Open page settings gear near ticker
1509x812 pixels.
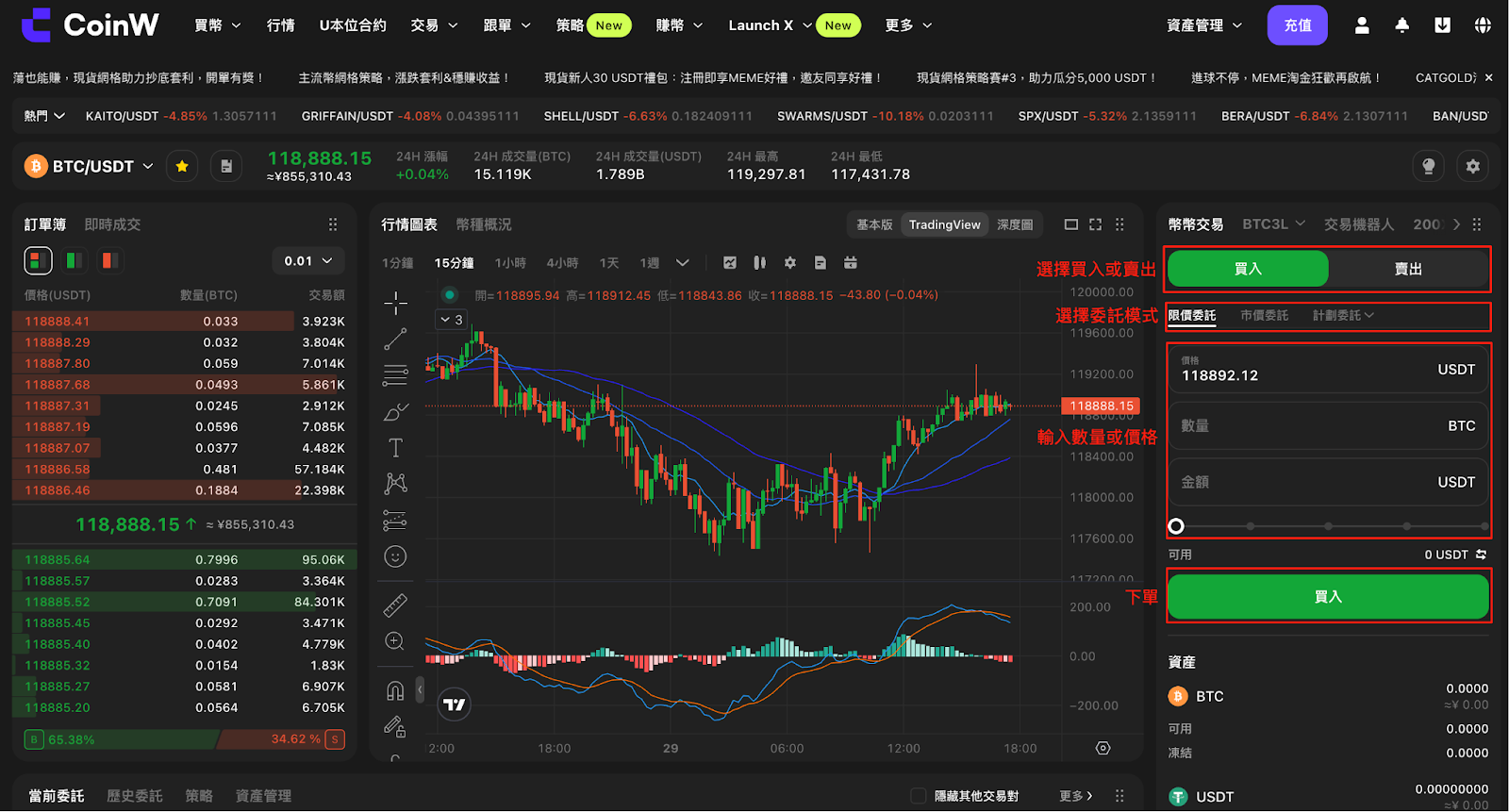point(1473,167)
